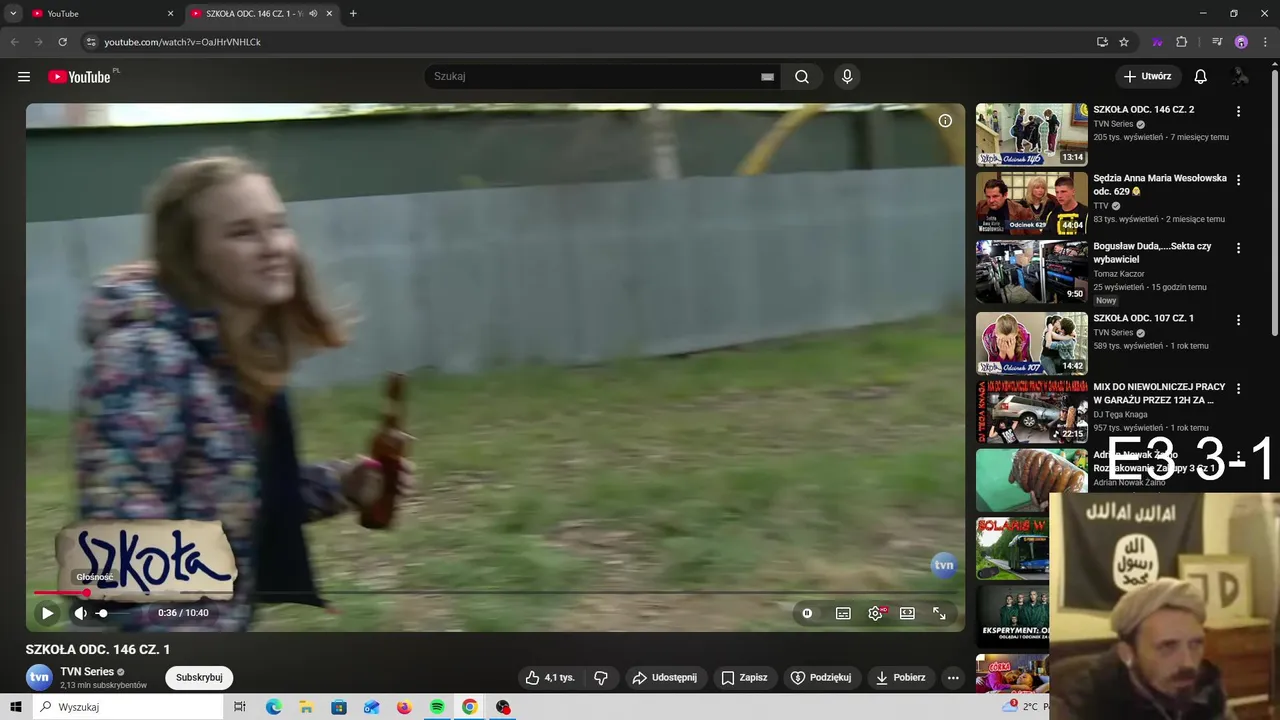Screen dimensions: 1280x720
Task: Open SZKOŁA ODC. 107 CZ. 1 title
Action: [x=1143, y=318]
